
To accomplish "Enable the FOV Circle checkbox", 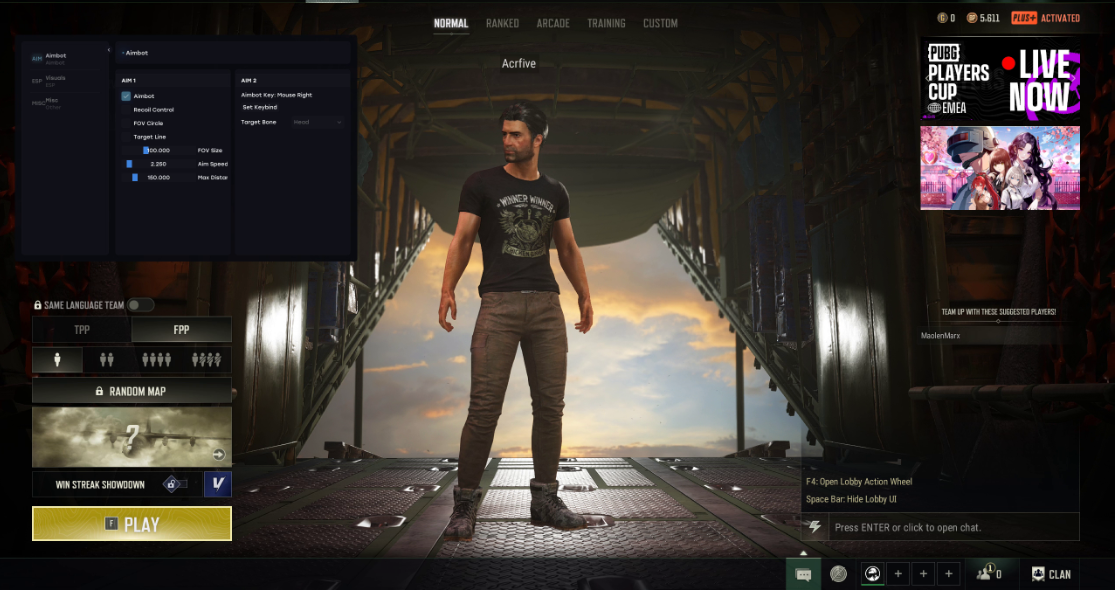I will tap(126, 123).
